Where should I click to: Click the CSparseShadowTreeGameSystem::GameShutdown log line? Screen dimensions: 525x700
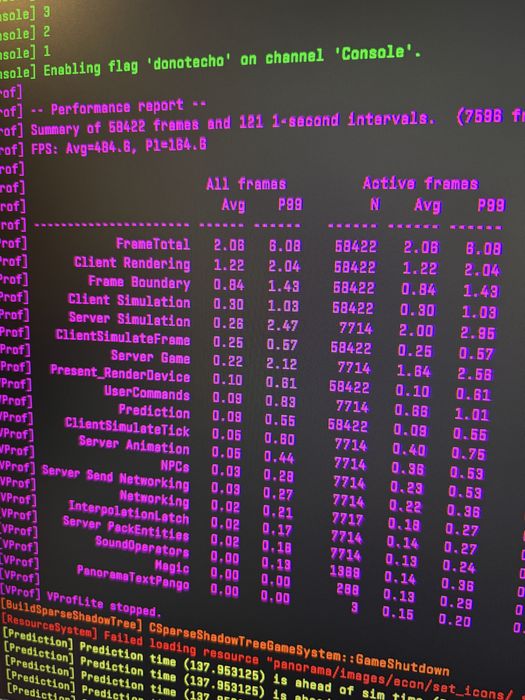(x=299, y=647)
